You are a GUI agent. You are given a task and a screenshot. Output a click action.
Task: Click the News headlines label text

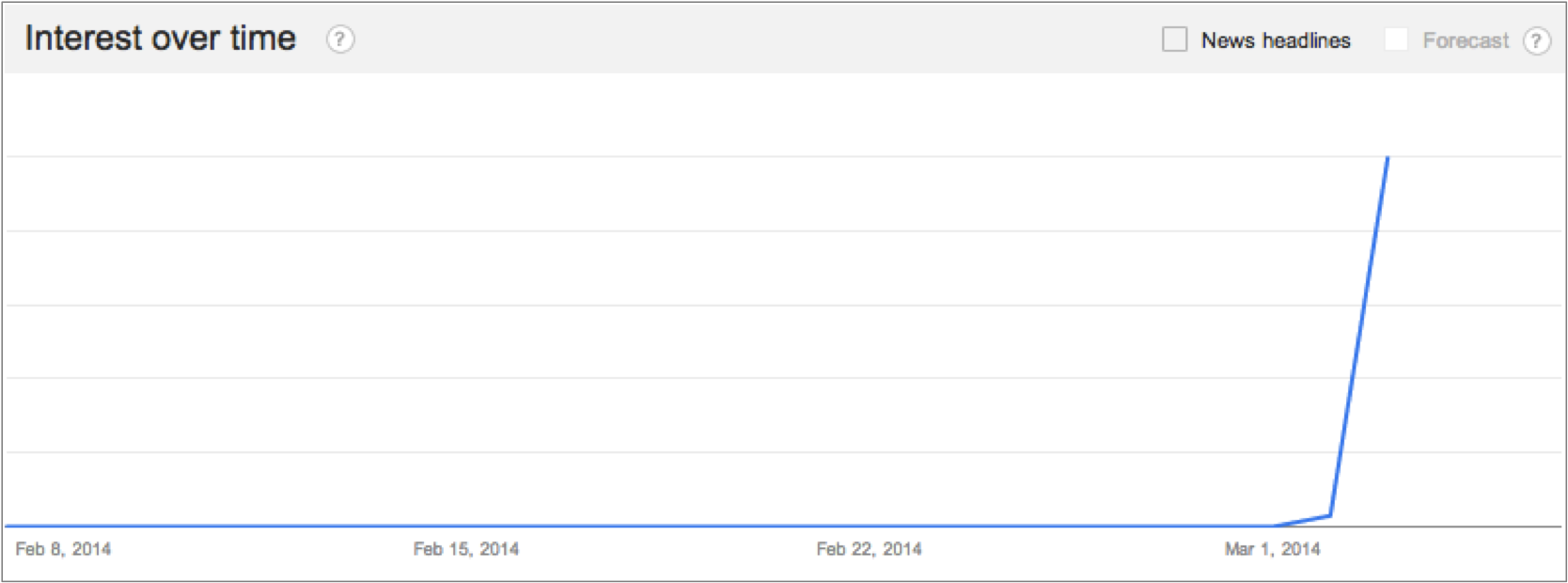pos(1275,40)
